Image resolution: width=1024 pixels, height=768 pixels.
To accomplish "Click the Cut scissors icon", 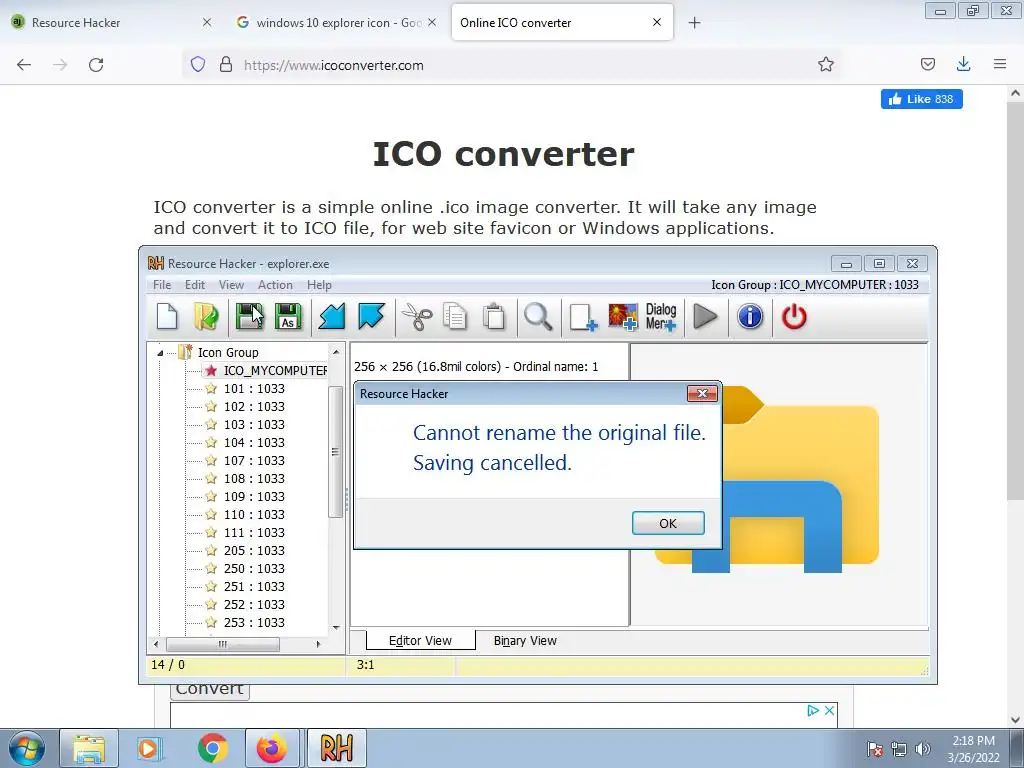I will coord(417,317).
